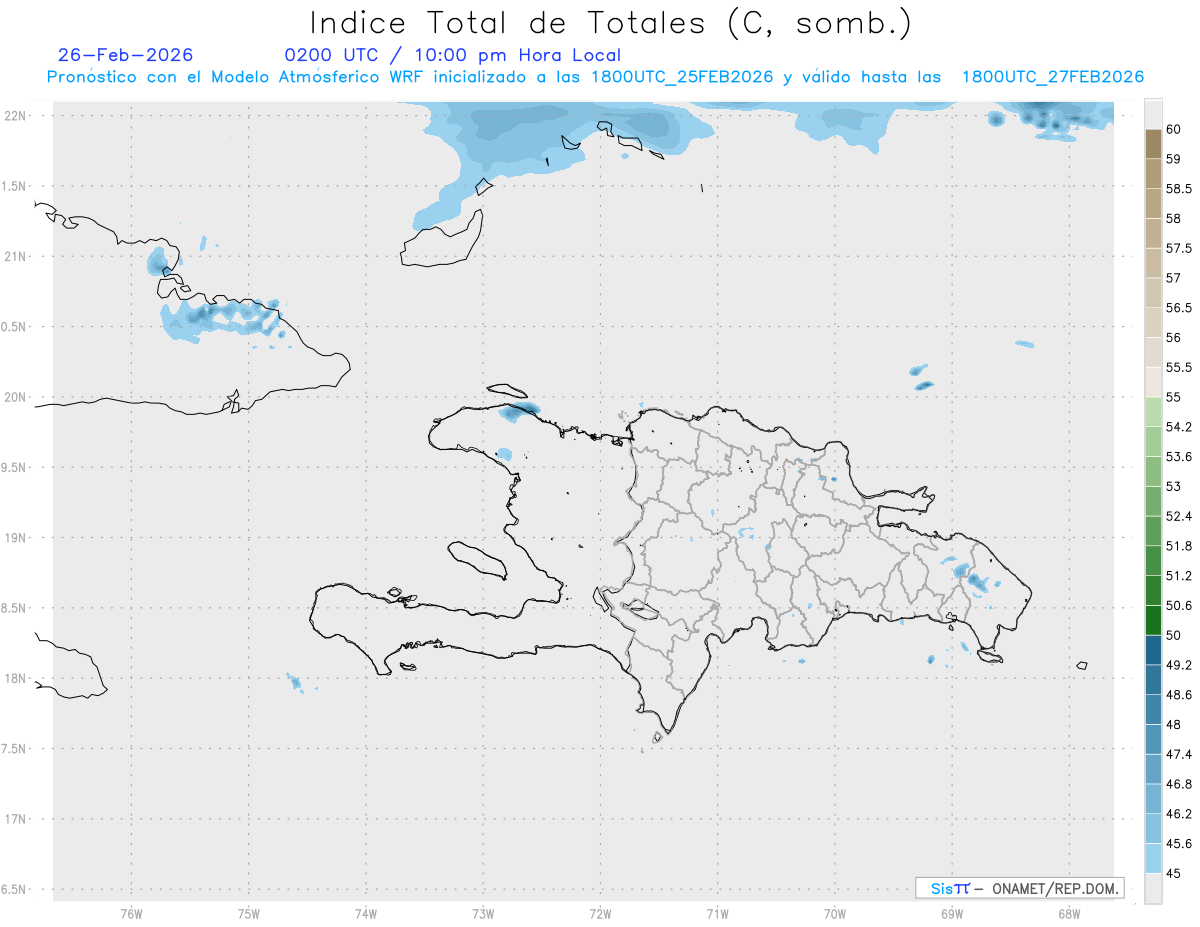Click the initialization time '1800UTC_25FEB2026'
The height and width of the screenshot is (927, 1200).
[682, 77]
